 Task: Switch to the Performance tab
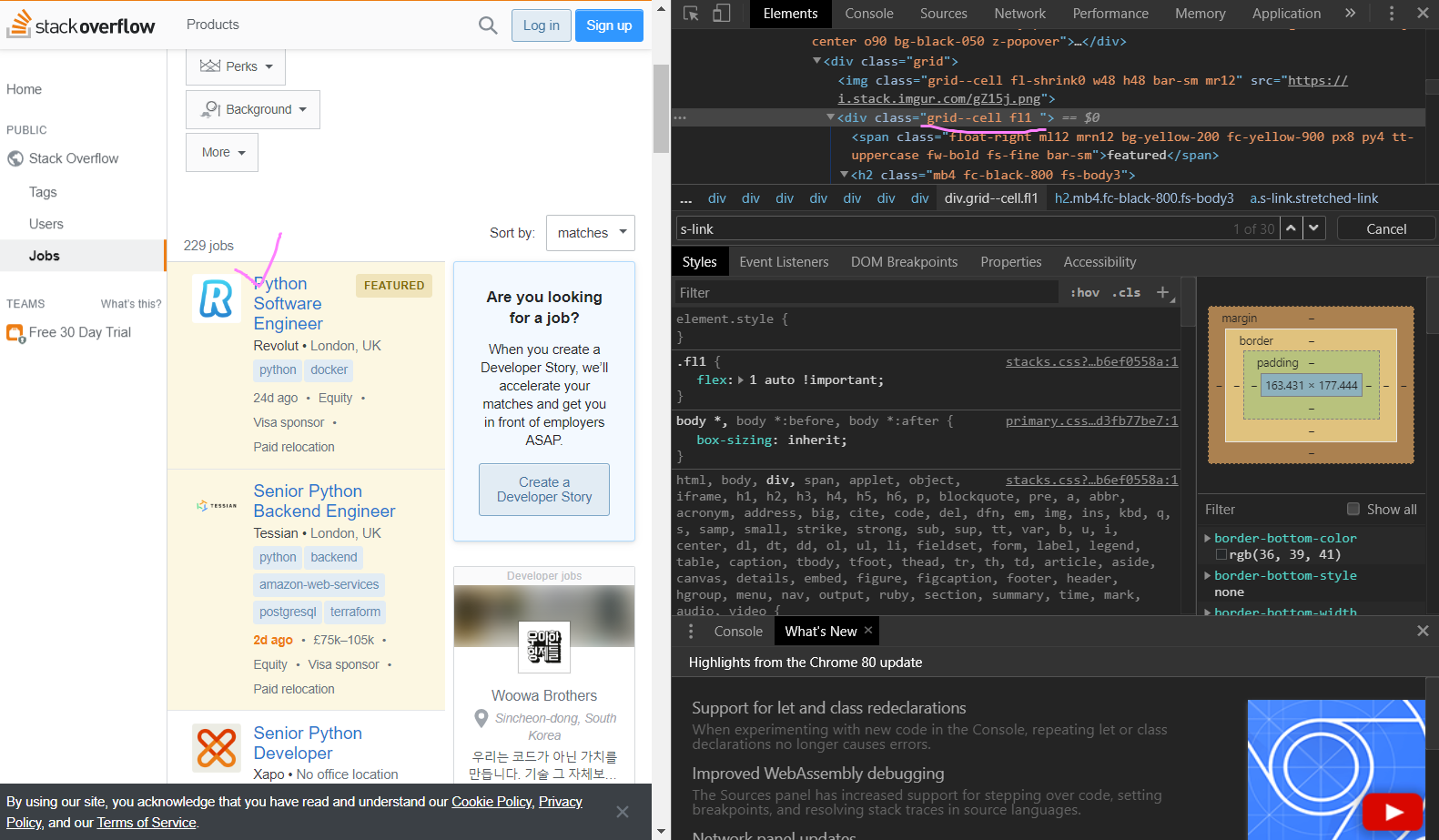pos(1110,14)
